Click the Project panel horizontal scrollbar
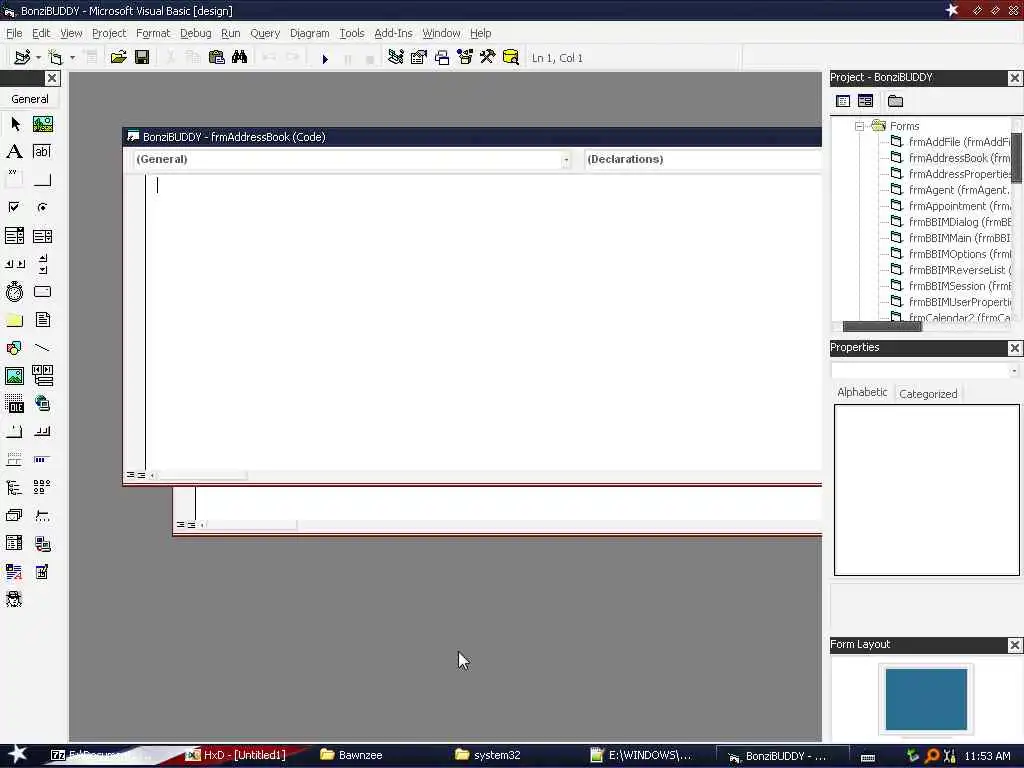The height and width of the screenshot is (768, 1024). [x=882, y=327]
